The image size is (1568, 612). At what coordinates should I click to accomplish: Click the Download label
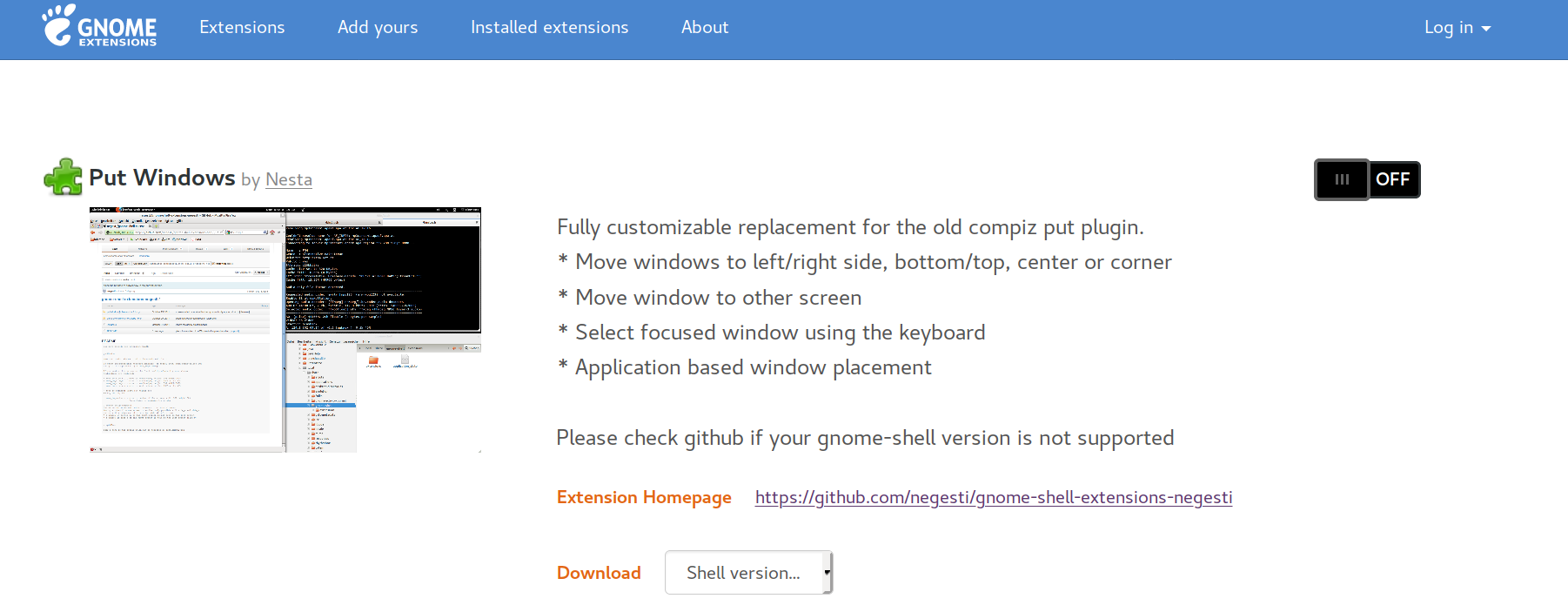point(599,572)
